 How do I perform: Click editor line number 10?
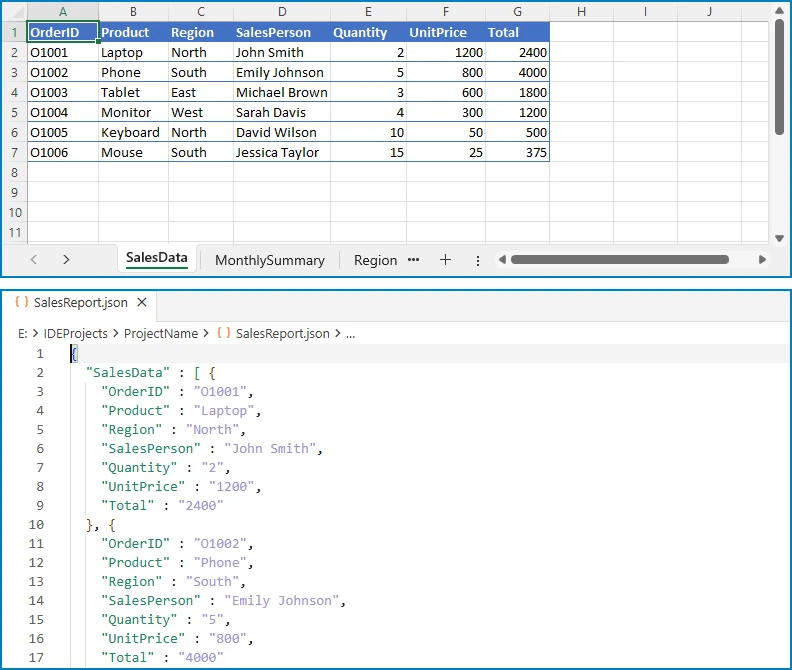pos(36,524)
